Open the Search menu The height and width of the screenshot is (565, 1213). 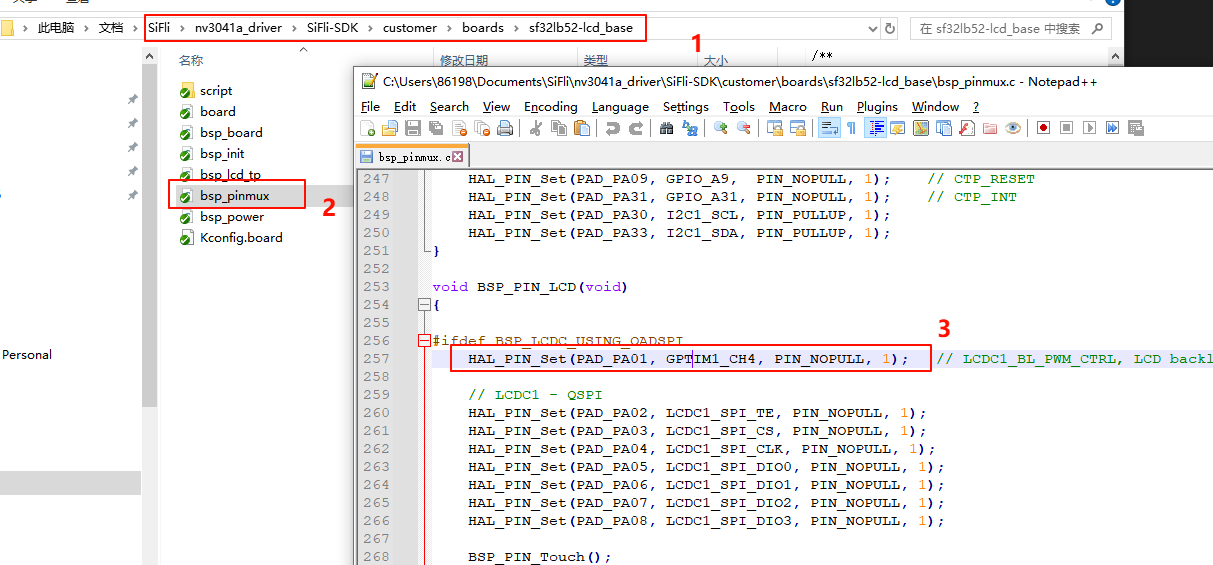pyautogui.click(x=449, y=107)
